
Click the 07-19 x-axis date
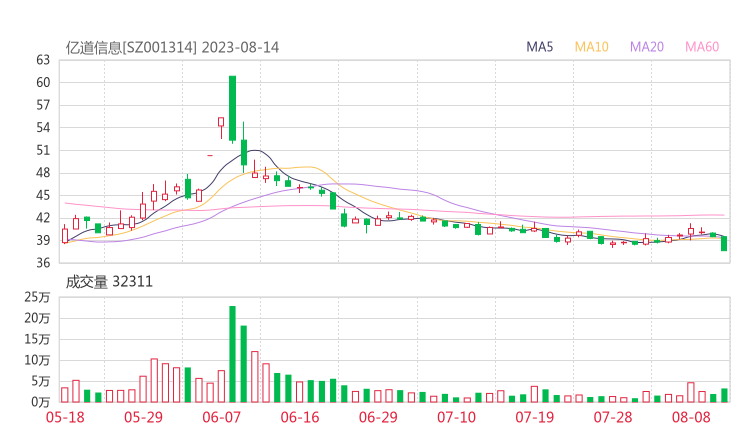534,416
